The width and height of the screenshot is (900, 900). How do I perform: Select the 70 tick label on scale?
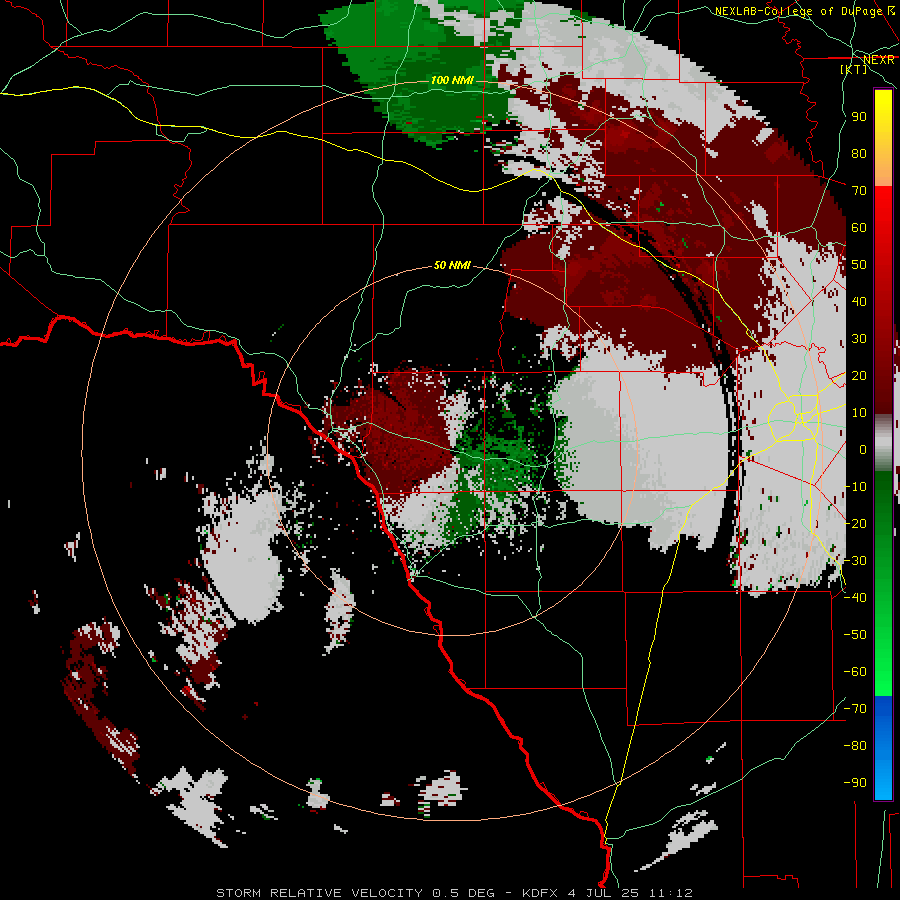click(x=859, y=191)
